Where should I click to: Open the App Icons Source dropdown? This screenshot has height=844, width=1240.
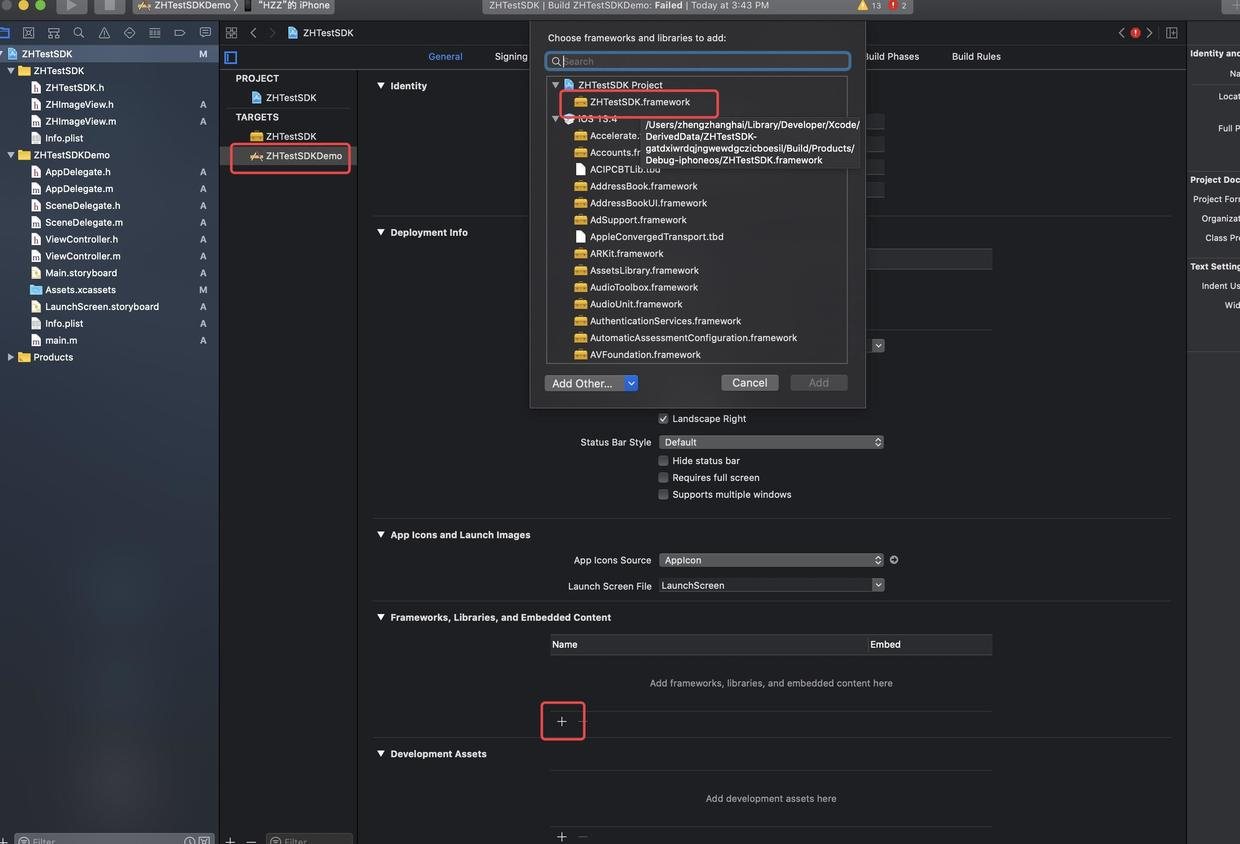click(771, 560)
